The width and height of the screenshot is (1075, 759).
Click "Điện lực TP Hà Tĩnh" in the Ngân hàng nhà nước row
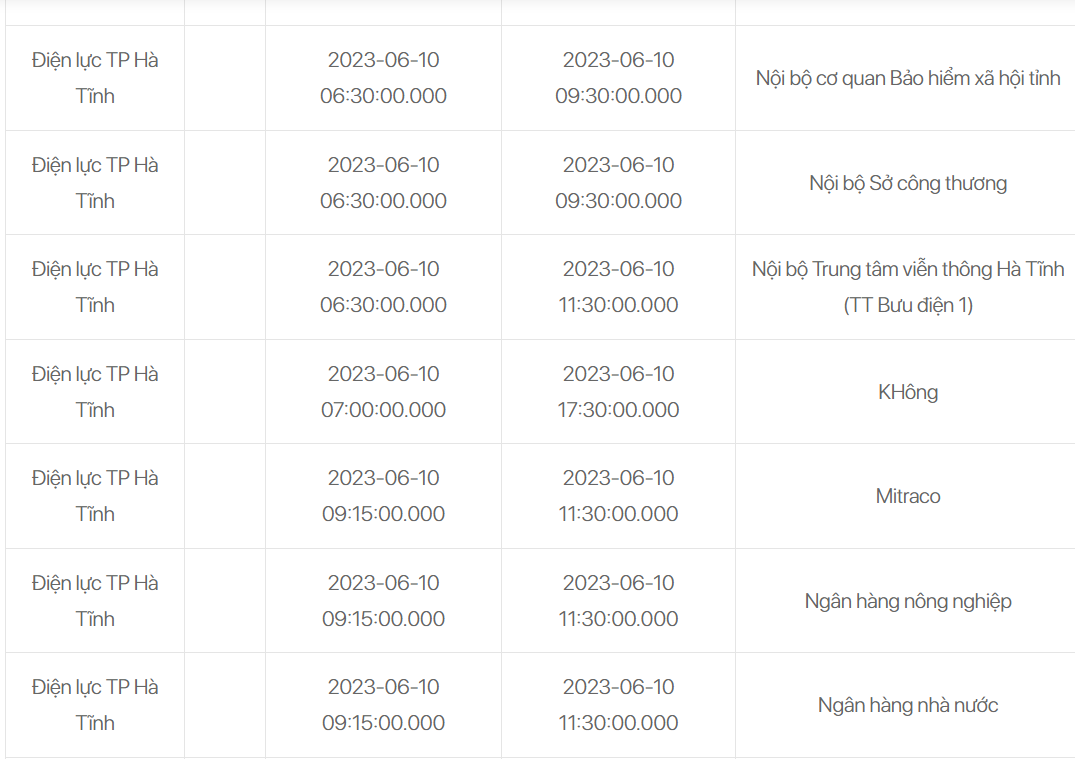[95, 705]
